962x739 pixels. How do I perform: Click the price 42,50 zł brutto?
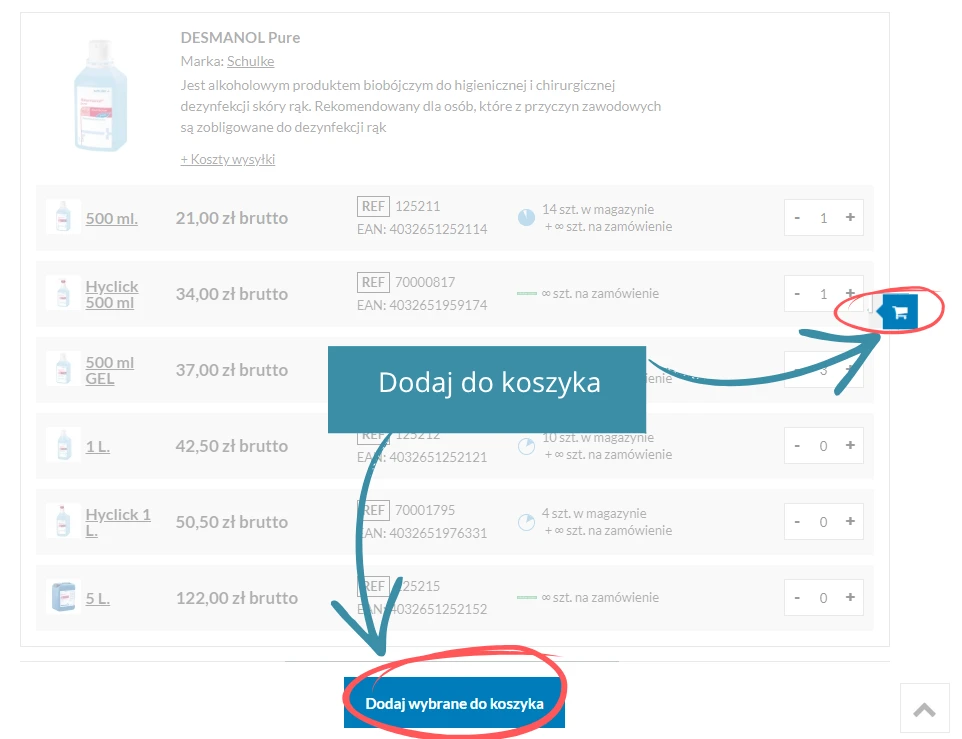coord(231,446)
